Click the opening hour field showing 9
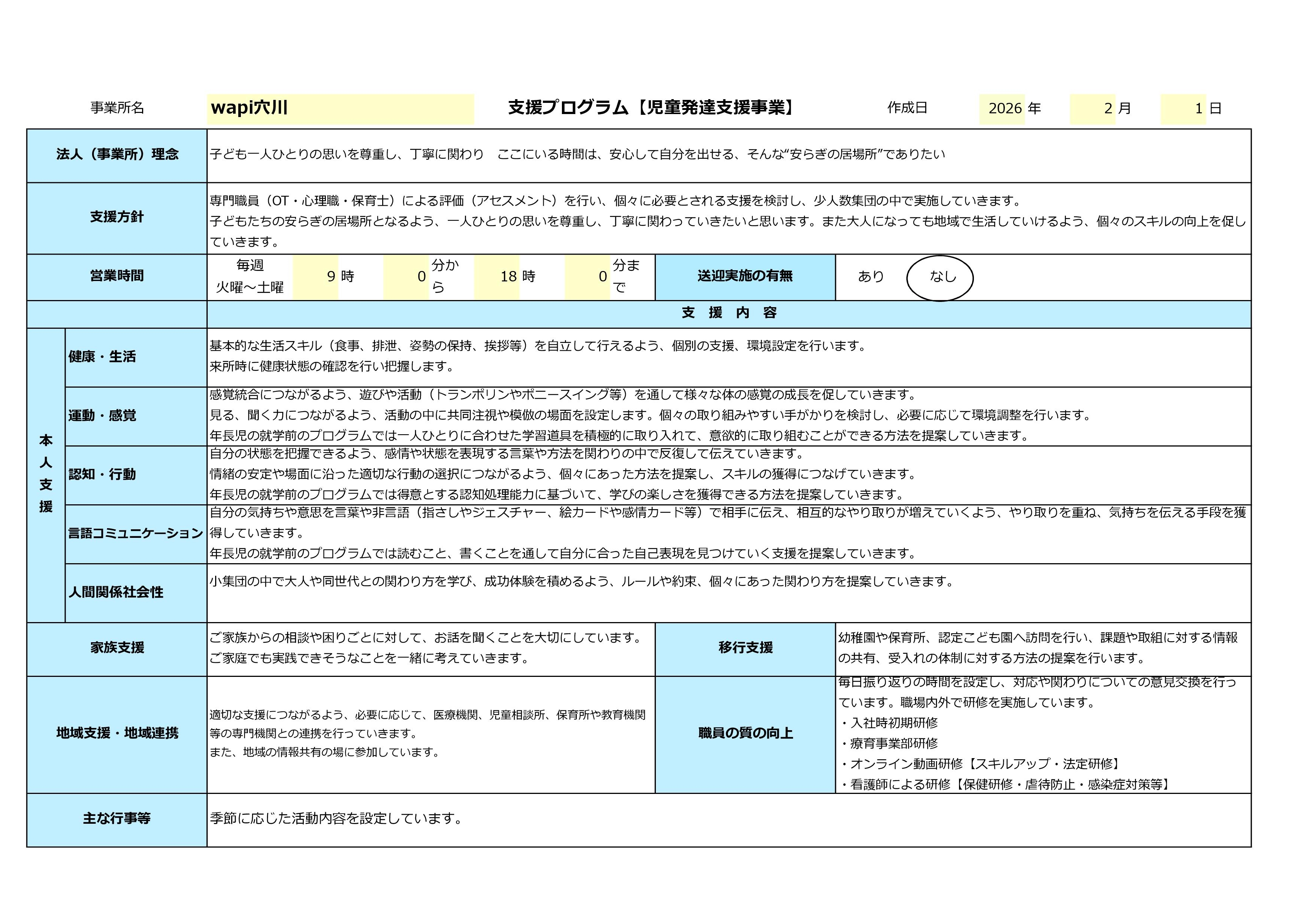 coord(315,277)
